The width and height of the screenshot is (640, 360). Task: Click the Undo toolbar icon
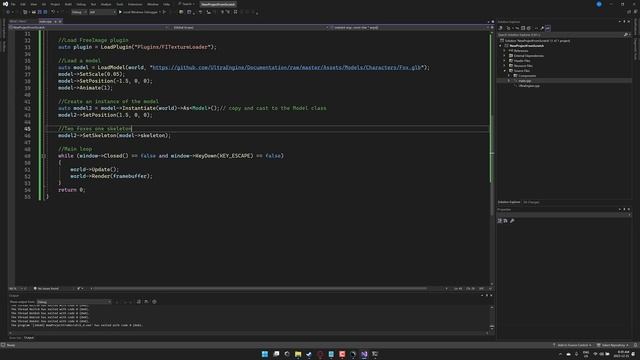click(x=53, y=12)
